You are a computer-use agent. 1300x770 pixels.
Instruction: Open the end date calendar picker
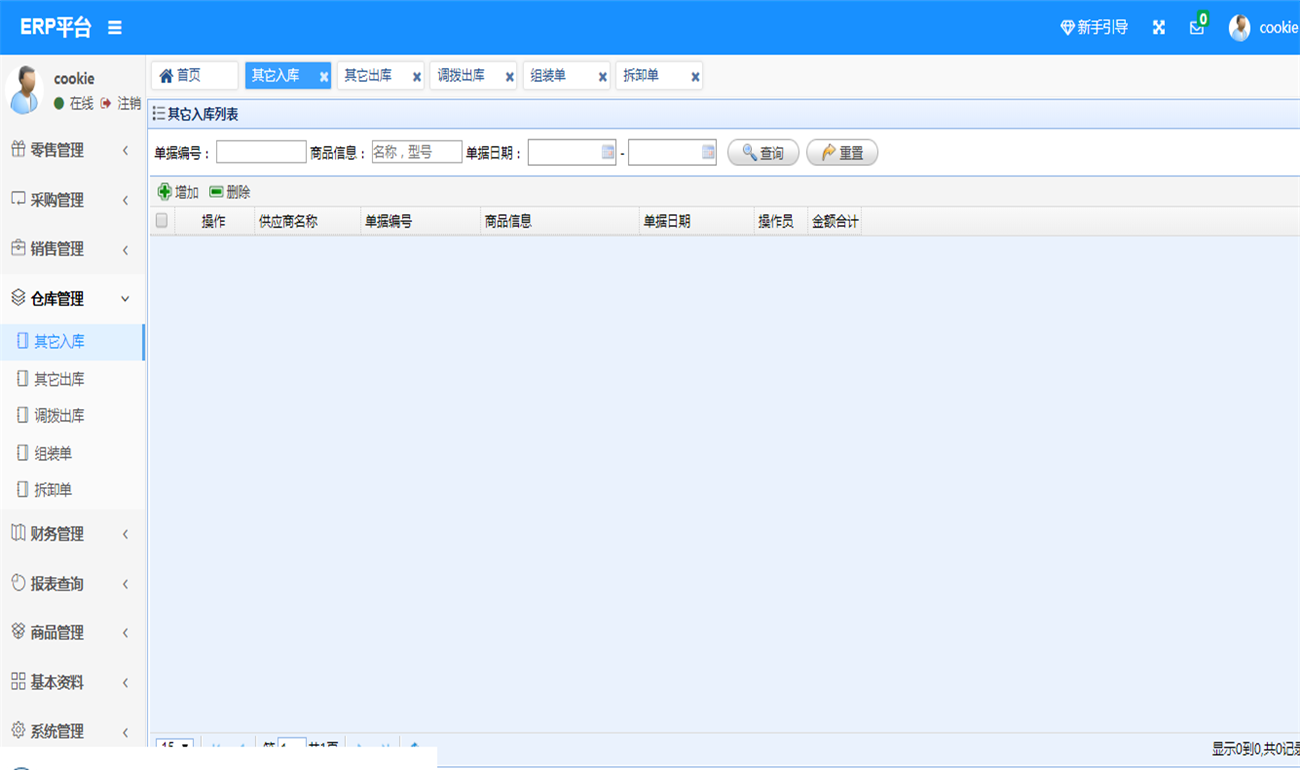click(x=708, y=152)
